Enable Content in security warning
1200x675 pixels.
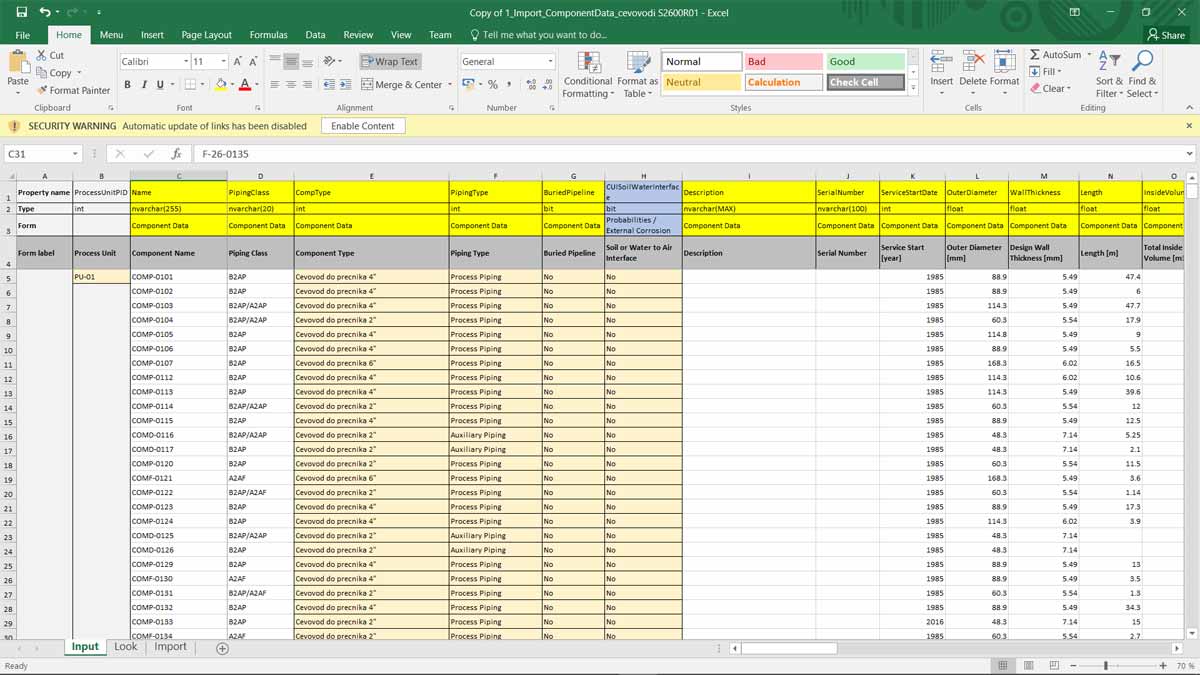pyautogui.click(x=363, y=126)
